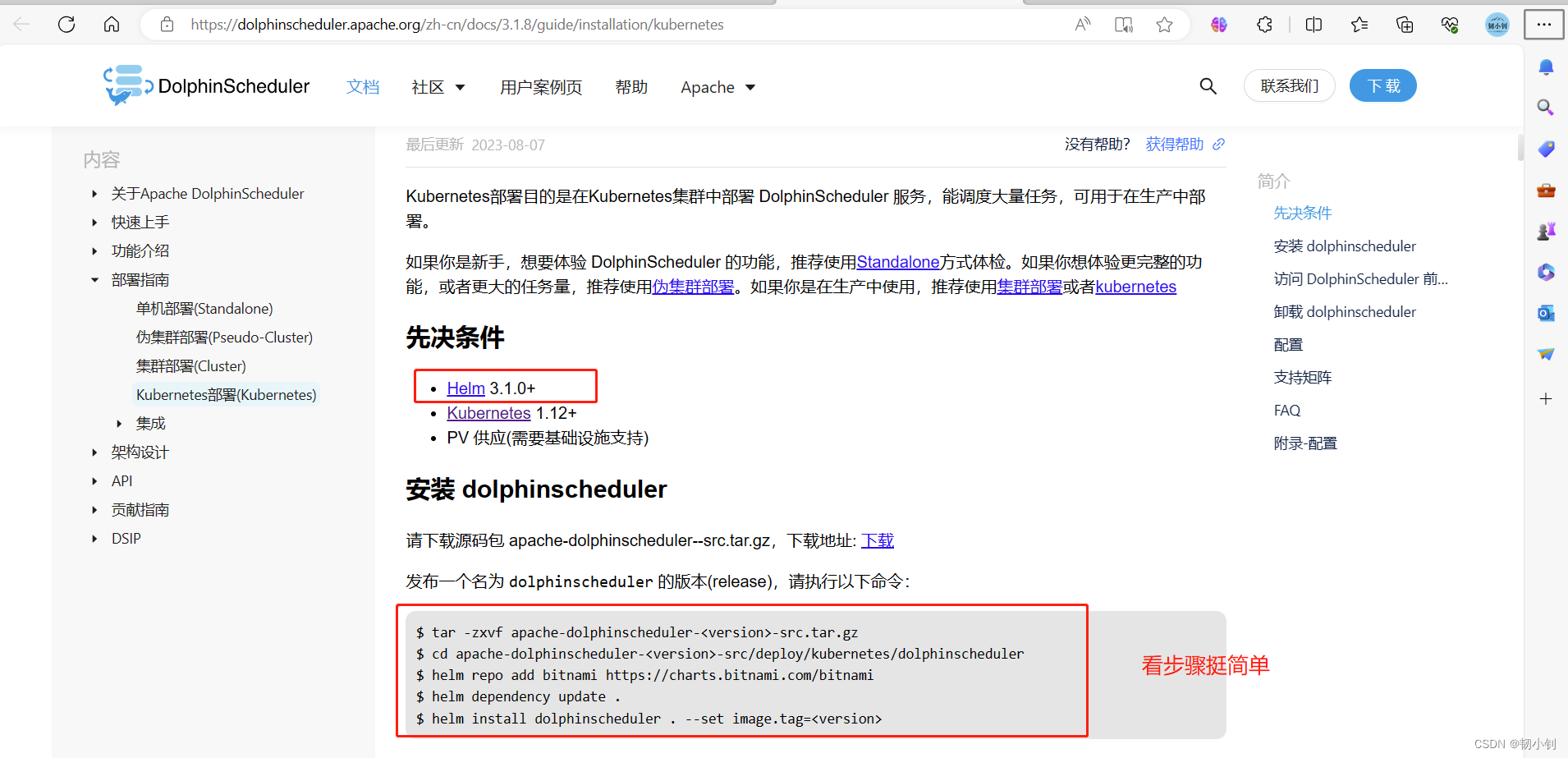Open the Favorites list icon
Screen dimensions: 1568x758
[1359, 25]
